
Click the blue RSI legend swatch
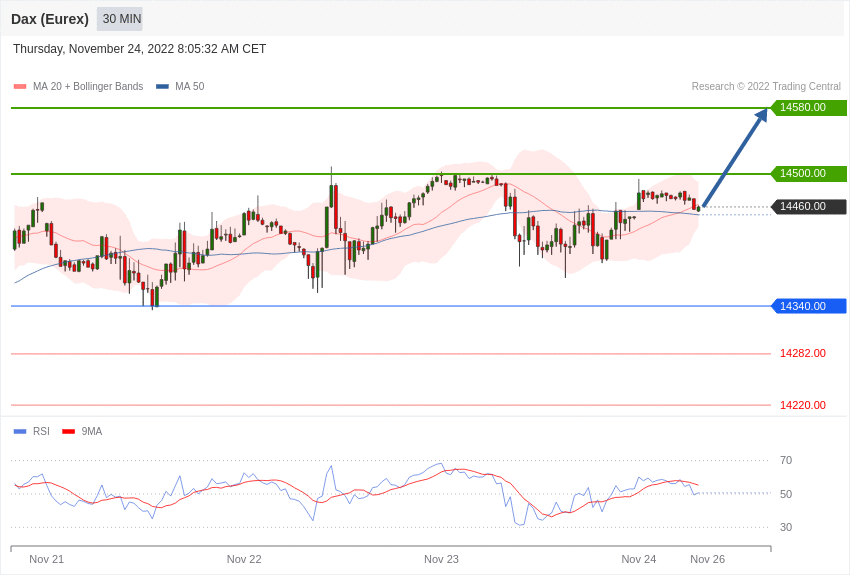(20, 432)
